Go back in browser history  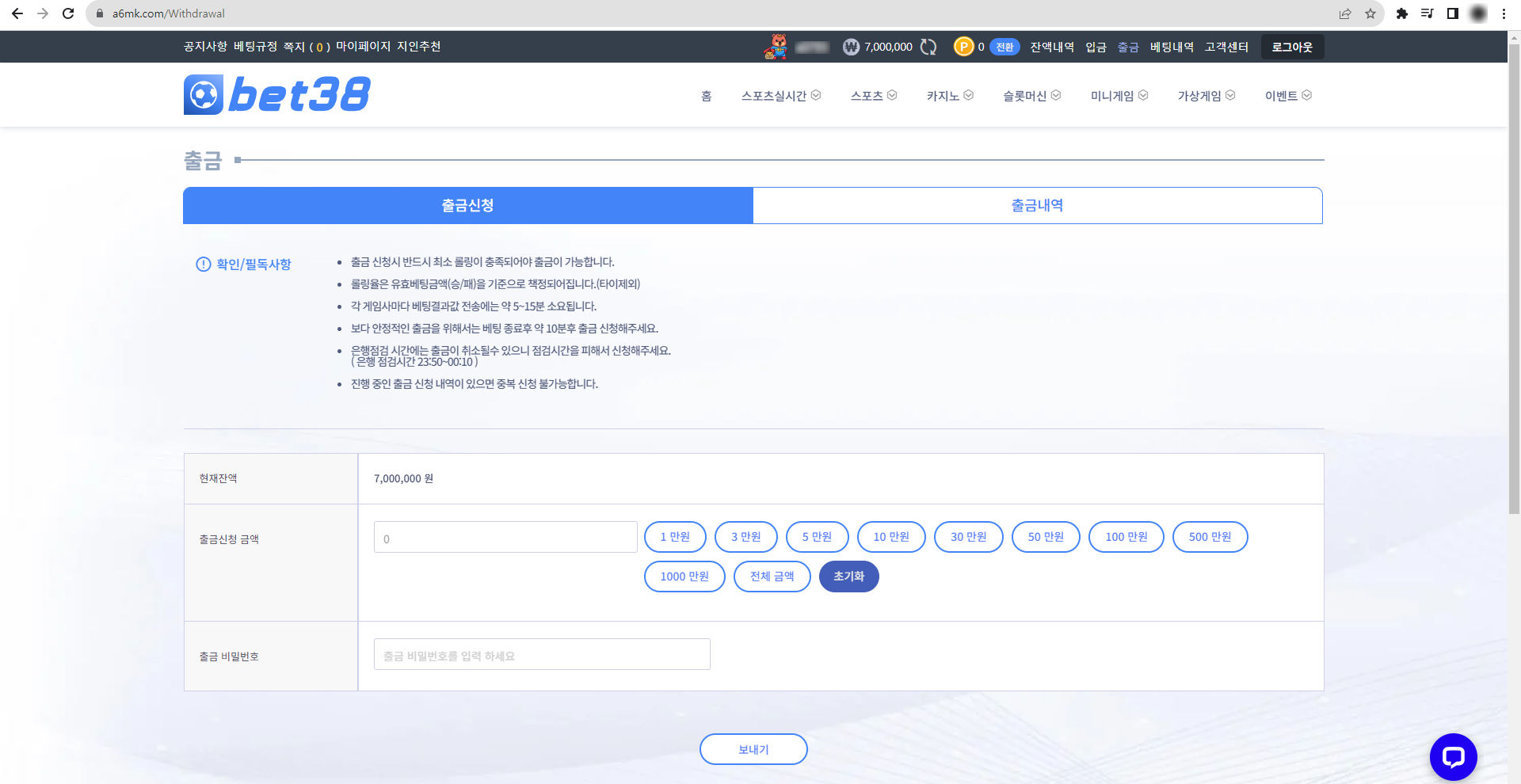pos(17,13)
